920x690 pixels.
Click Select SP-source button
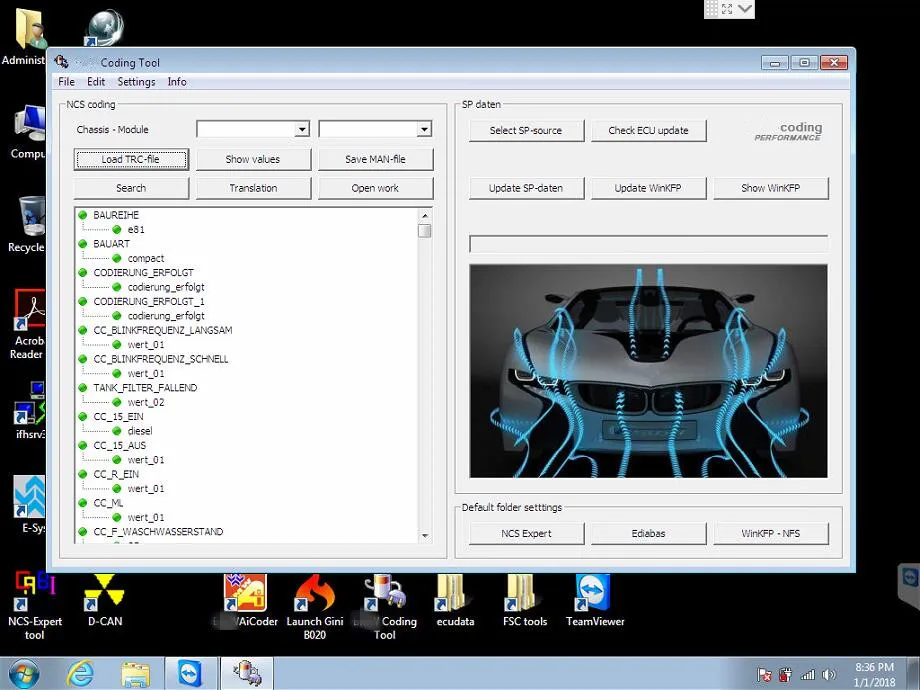(x=526, y=130)
